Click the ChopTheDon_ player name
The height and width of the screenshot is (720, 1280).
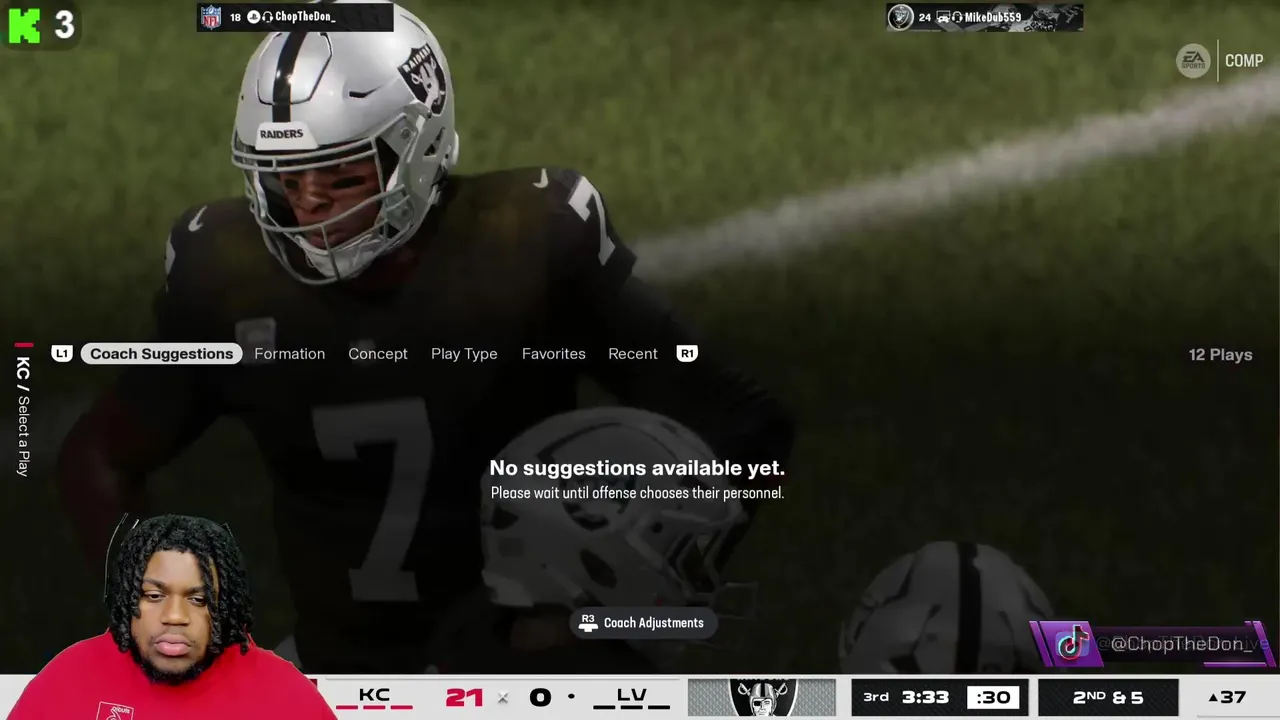coord(304,17)
